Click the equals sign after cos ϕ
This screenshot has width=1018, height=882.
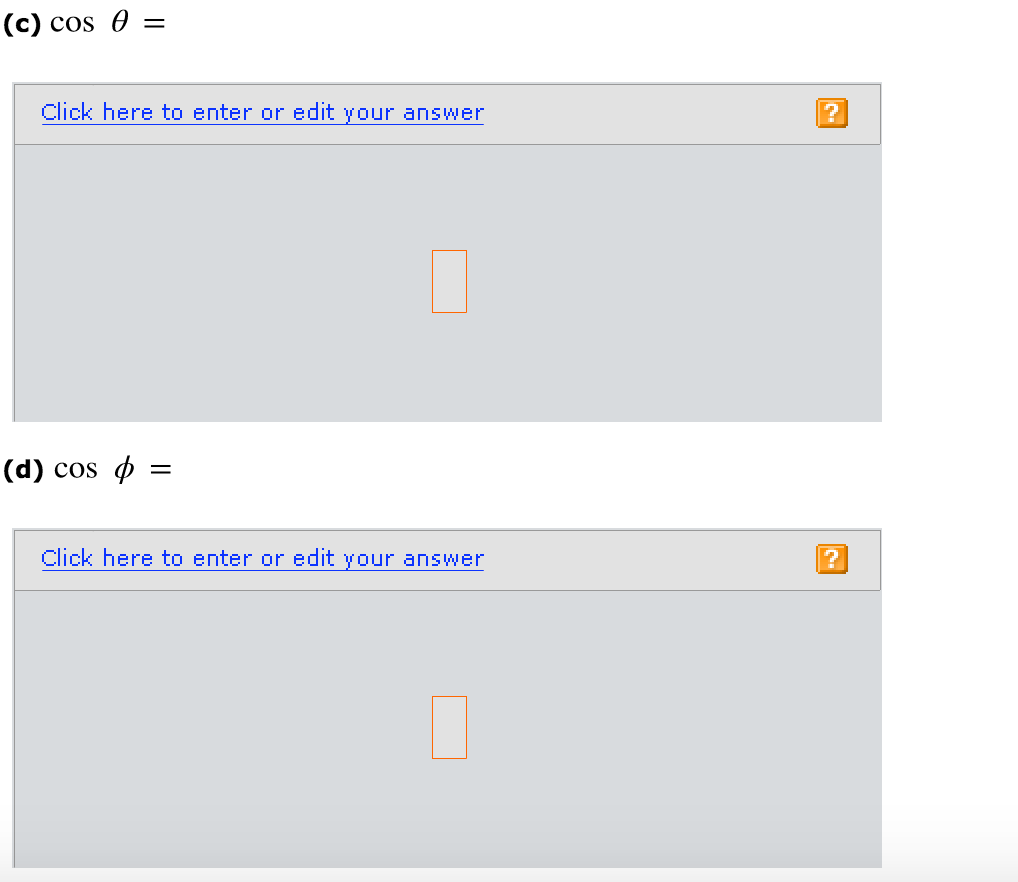(x=160, y=469)
